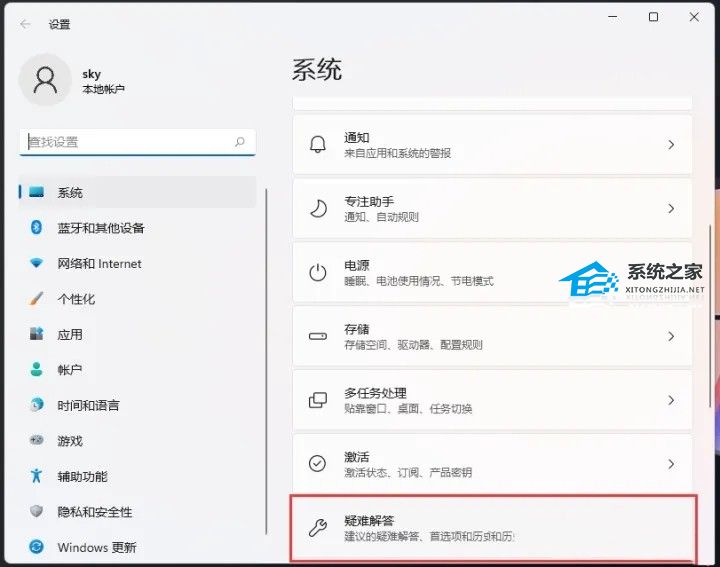
Task: Open the 多任务处理 settings title
Action: click(376, 393)
